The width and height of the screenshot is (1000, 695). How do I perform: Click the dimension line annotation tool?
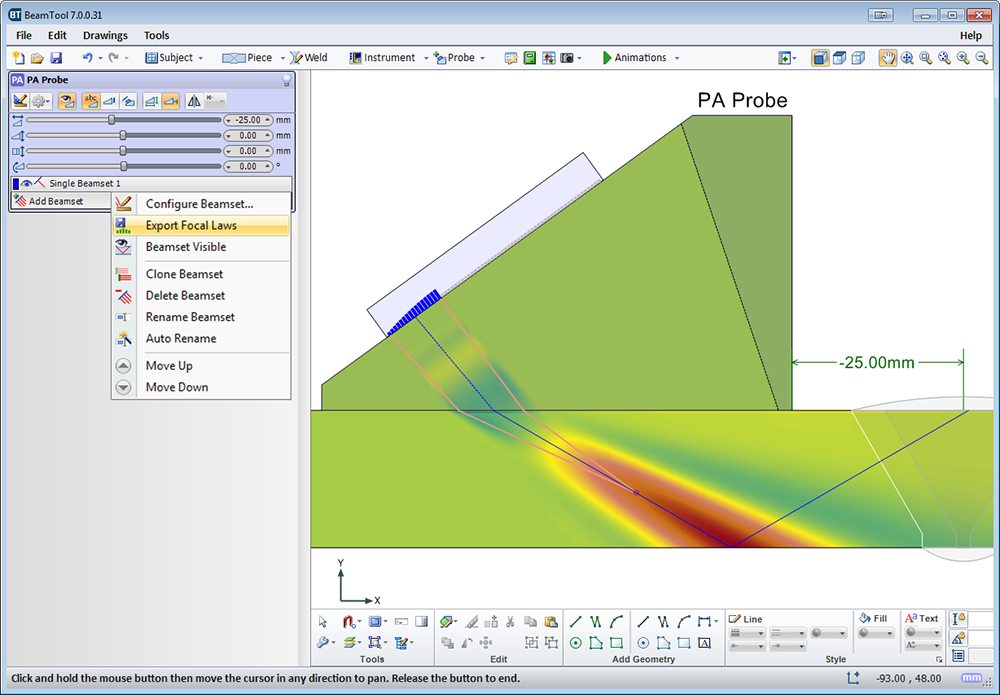coord(704,622)
